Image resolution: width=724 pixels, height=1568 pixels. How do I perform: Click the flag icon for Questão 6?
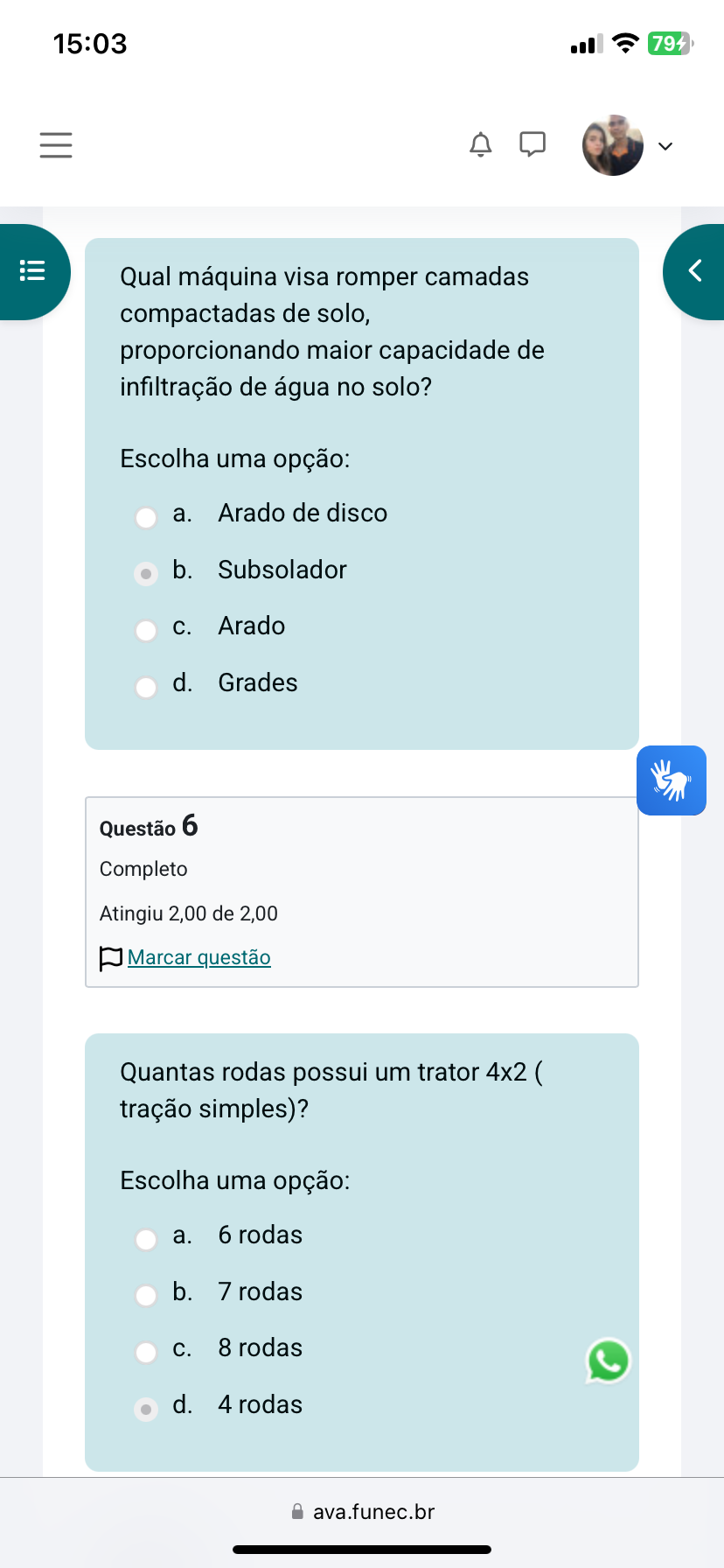(x=111, y=958)
